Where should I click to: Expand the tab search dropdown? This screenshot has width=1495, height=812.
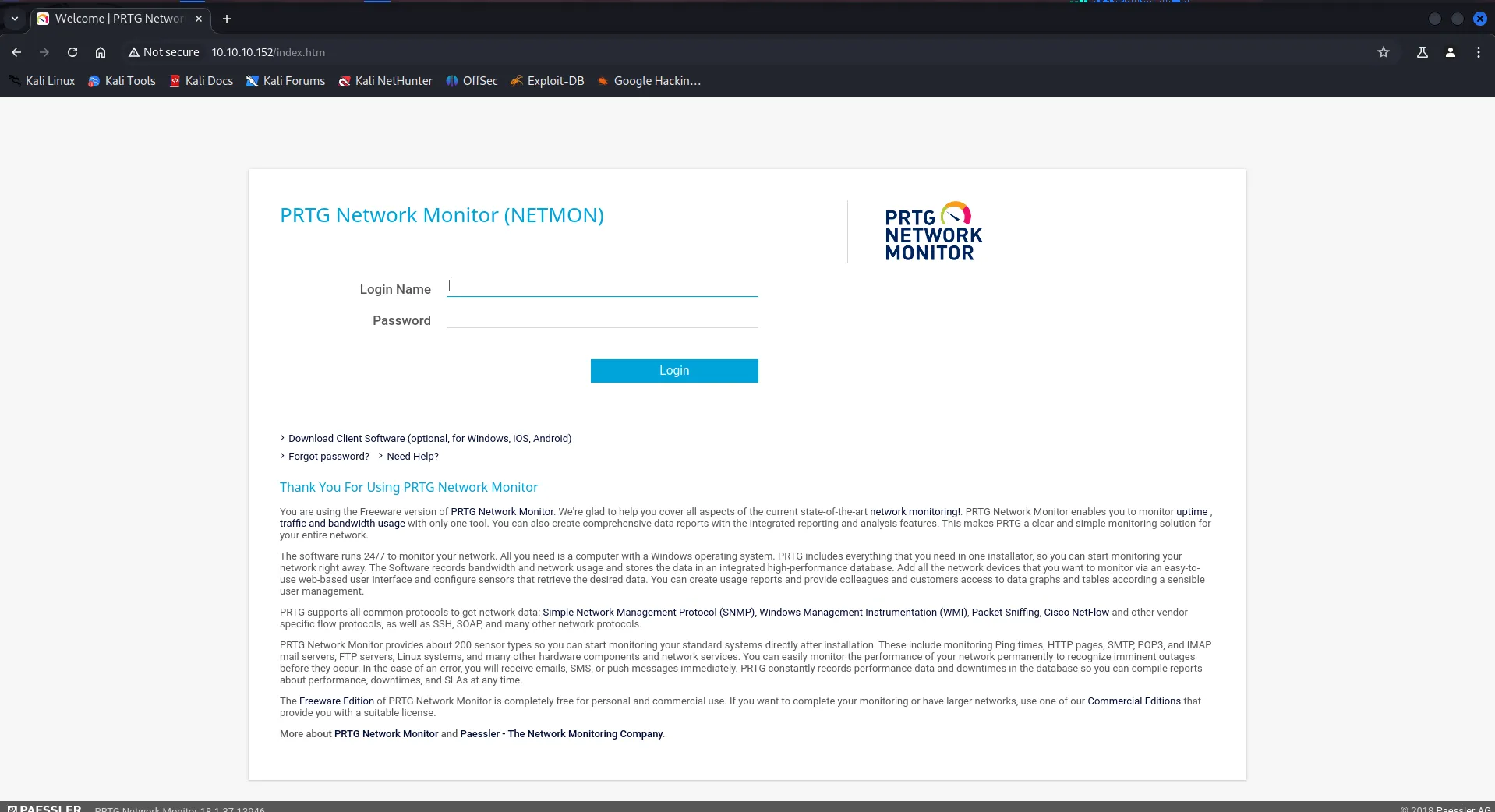click(x=15, y=19)
